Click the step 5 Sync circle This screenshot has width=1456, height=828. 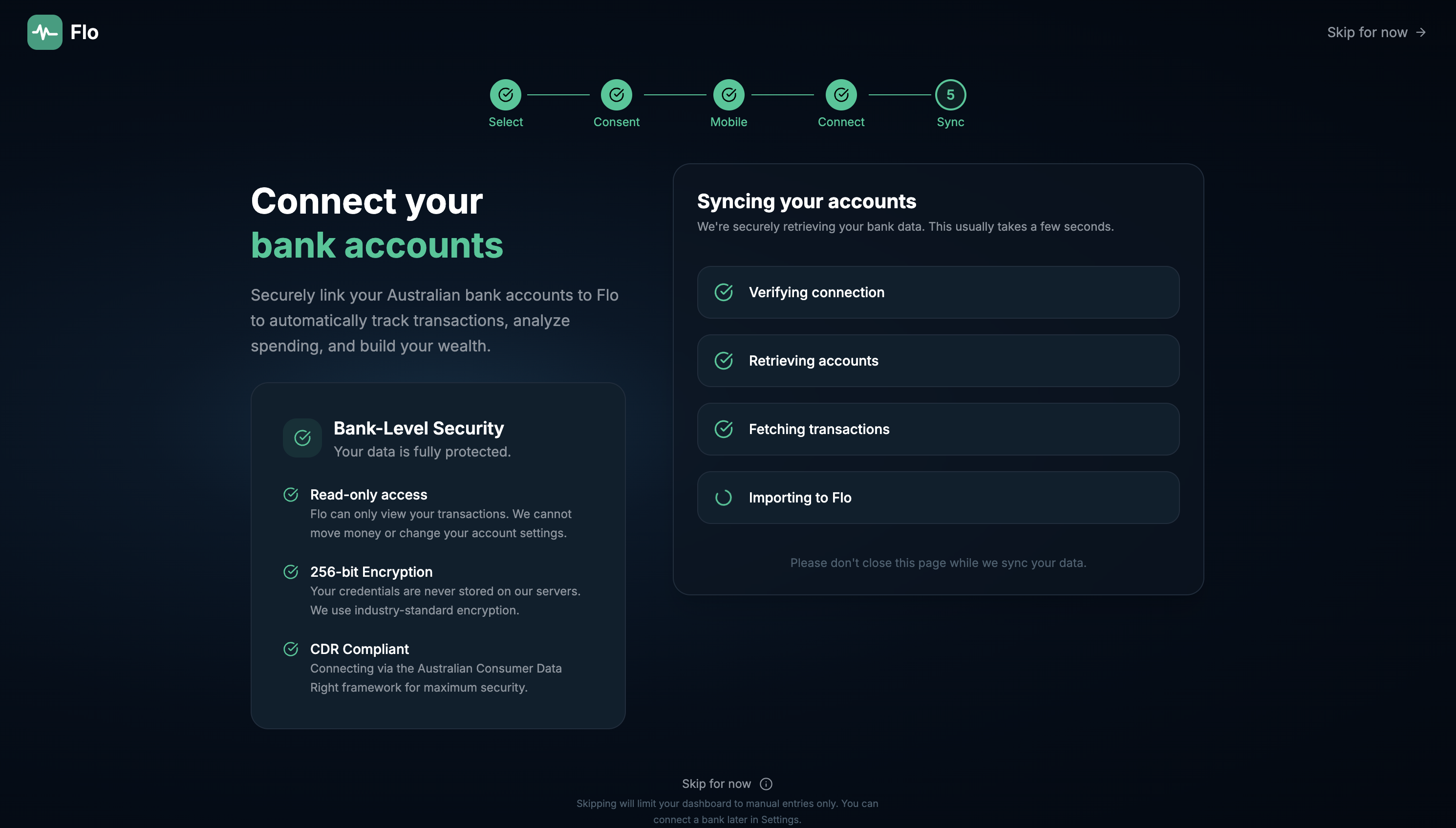click(x=951, y=95)
